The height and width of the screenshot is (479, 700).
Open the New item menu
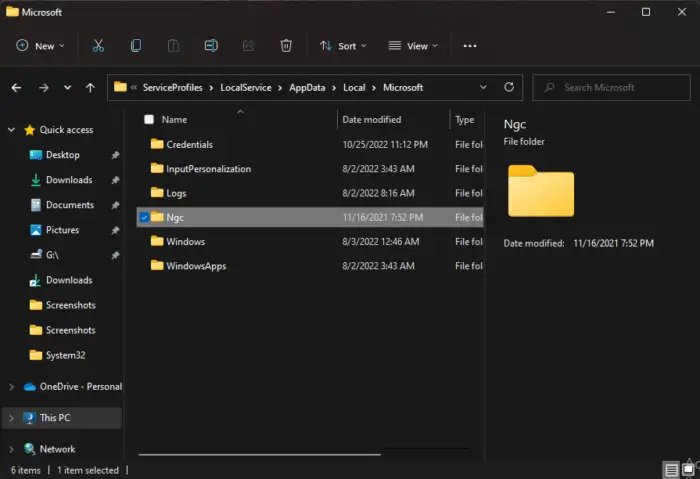pos(40,46)
